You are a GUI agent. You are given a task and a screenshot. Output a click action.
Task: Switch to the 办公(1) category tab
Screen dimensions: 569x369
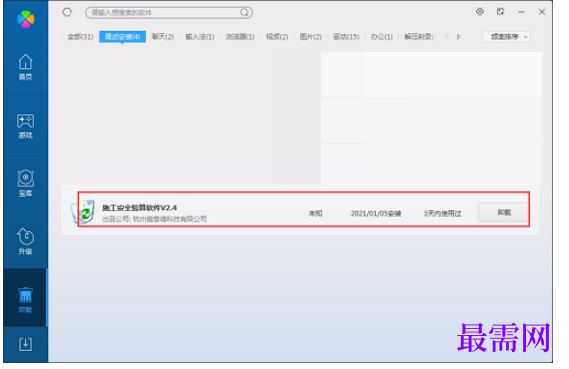tap(381, 37)
